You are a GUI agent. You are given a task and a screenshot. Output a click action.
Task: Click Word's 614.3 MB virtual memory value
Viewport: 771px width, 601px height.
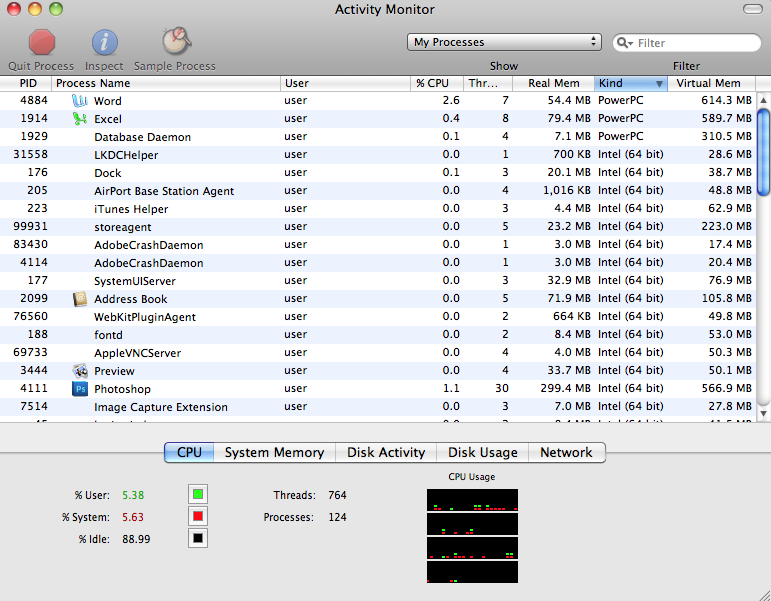pyautogui.click(x=726, y=100)
